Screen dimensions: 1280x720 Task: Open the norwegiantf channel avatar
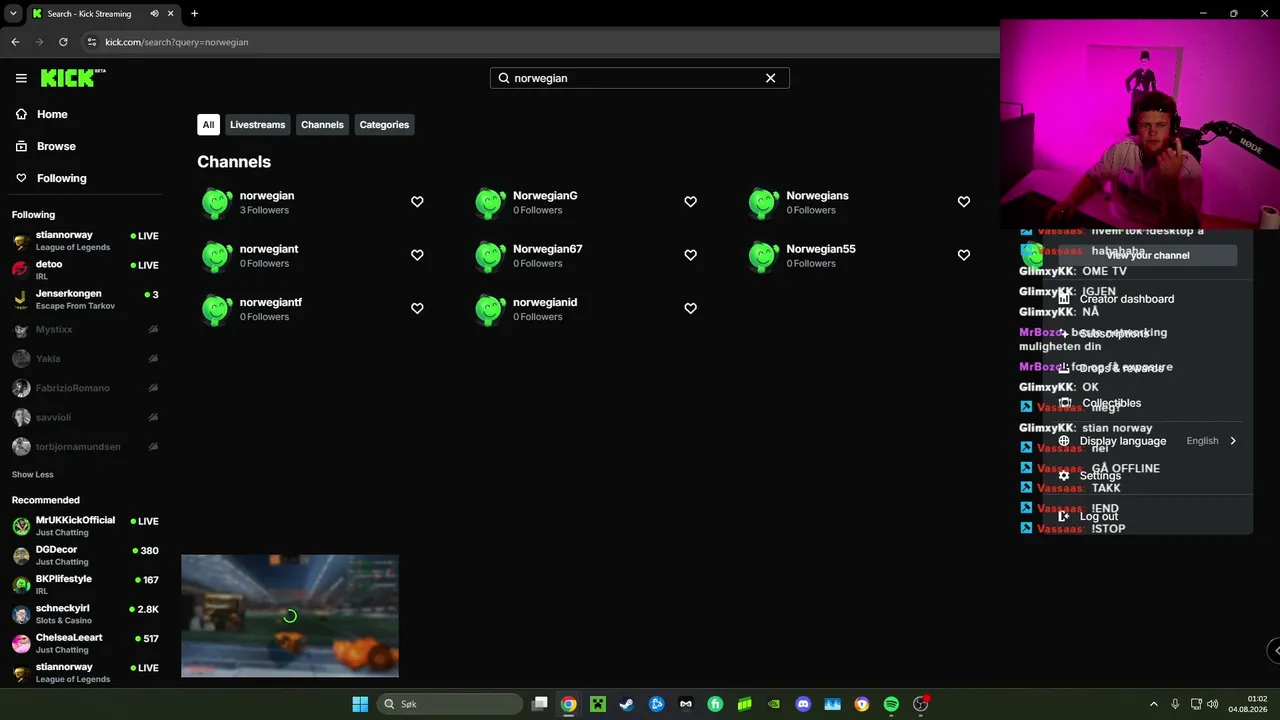(216, 309)
